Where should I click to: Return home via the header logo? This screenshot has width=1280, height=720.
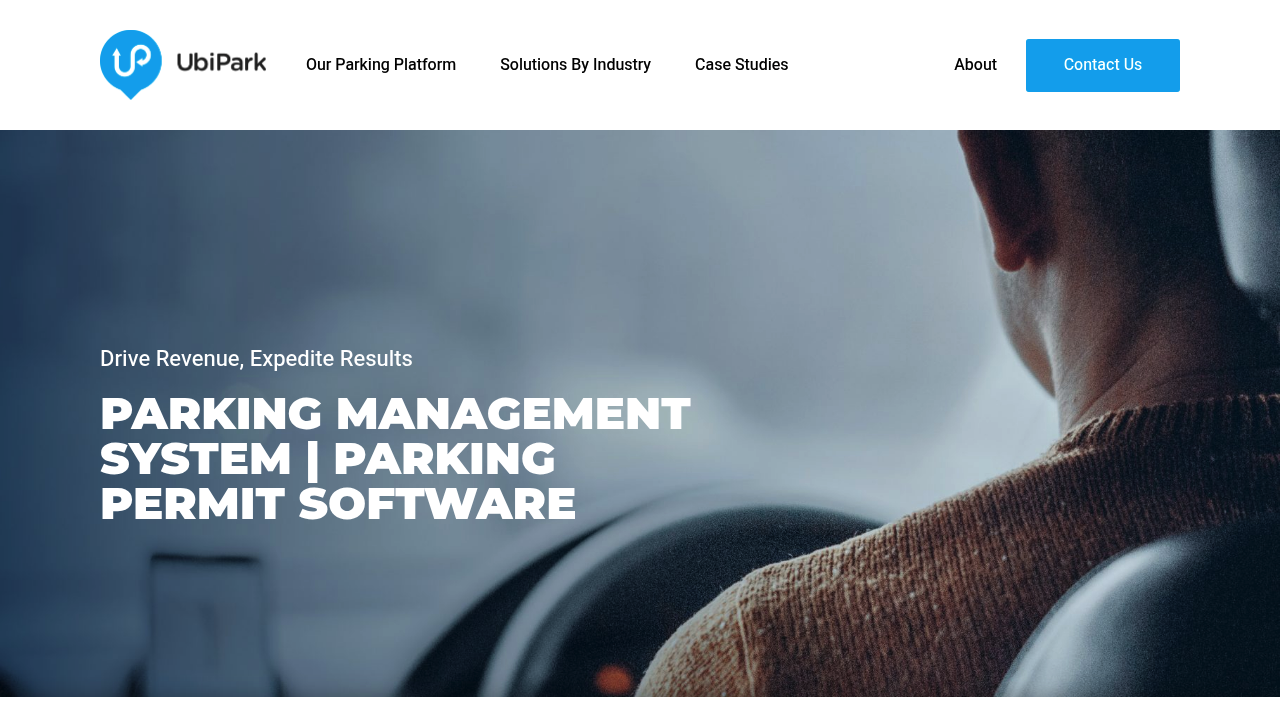click(x=183, y=64)
